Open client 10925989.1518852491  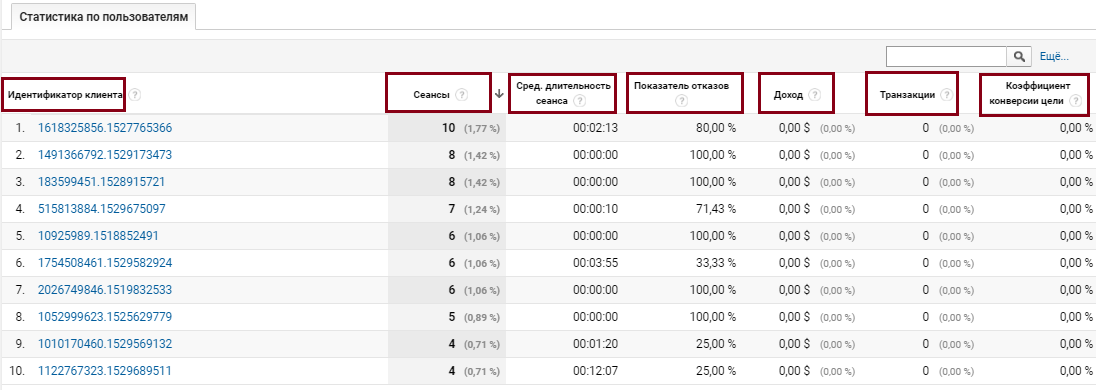(98, 236)
